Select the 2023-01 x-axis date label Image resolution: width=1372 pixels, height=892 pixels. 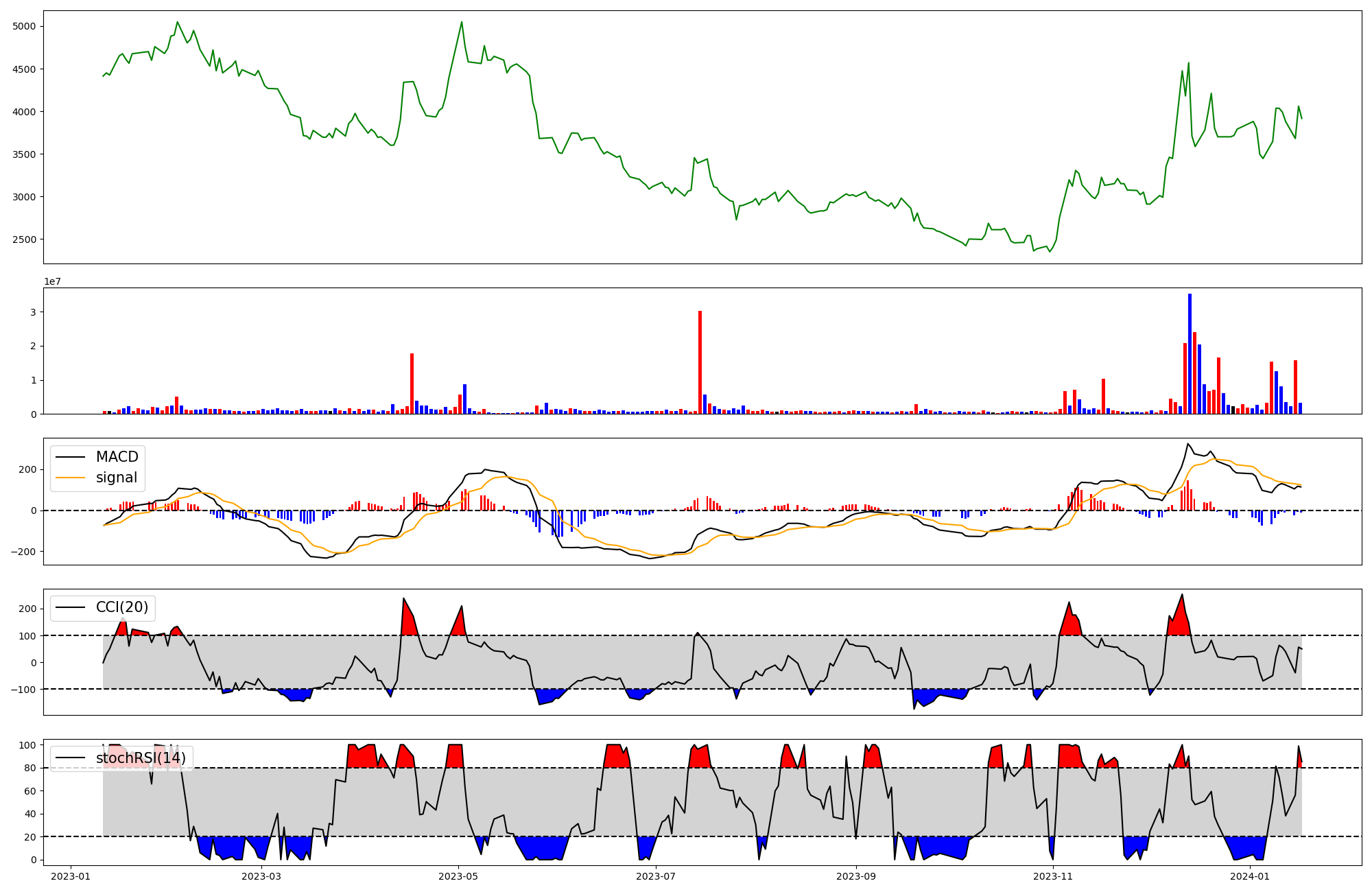click(71, 876)
